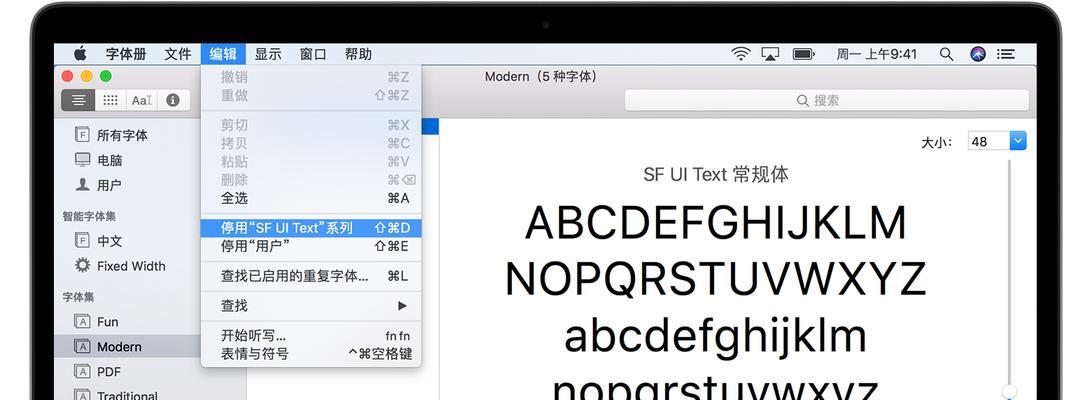Open the 文件 menu

coord(178,54)
